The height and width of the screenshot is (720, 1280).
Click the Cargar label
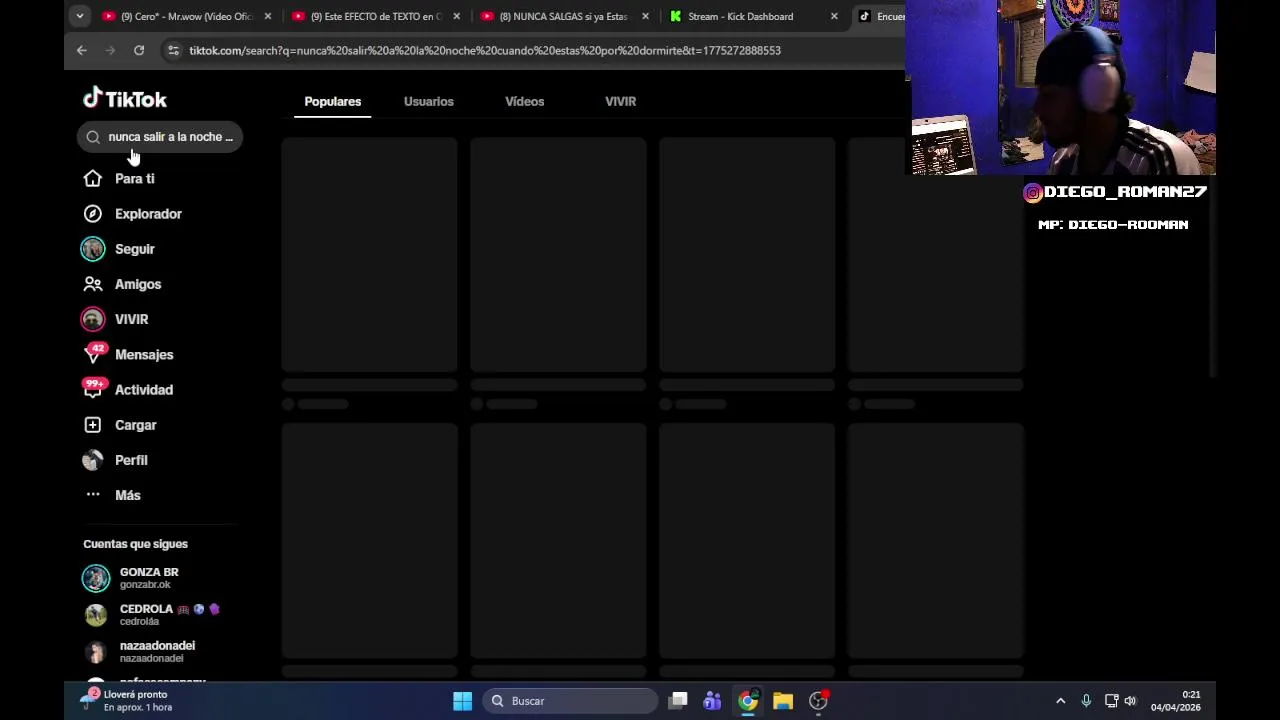click(x=136, y=425)
